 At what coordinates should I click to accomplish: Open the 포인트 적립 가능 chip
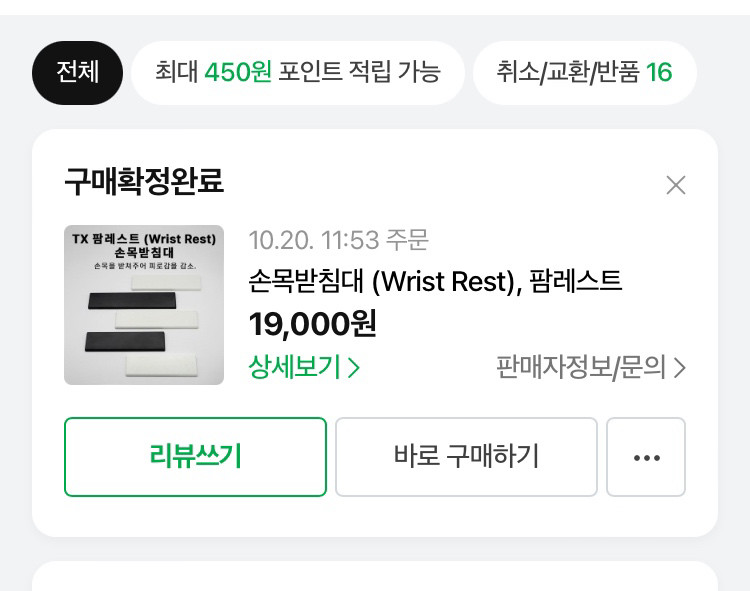point(298,73)
